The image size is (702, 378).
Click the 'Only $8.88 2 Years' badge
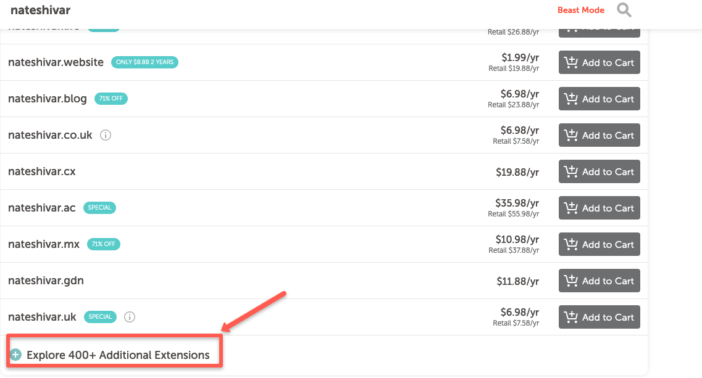(145, 62)
